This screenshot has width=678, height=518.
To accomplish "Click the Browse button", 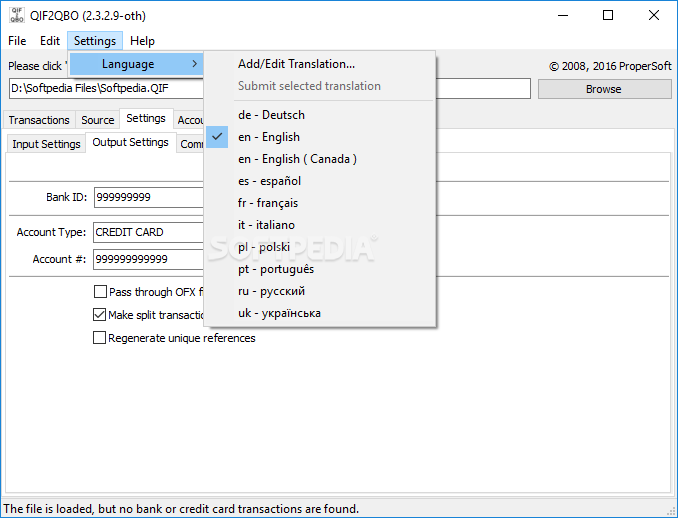I will (x=604, y=89).
